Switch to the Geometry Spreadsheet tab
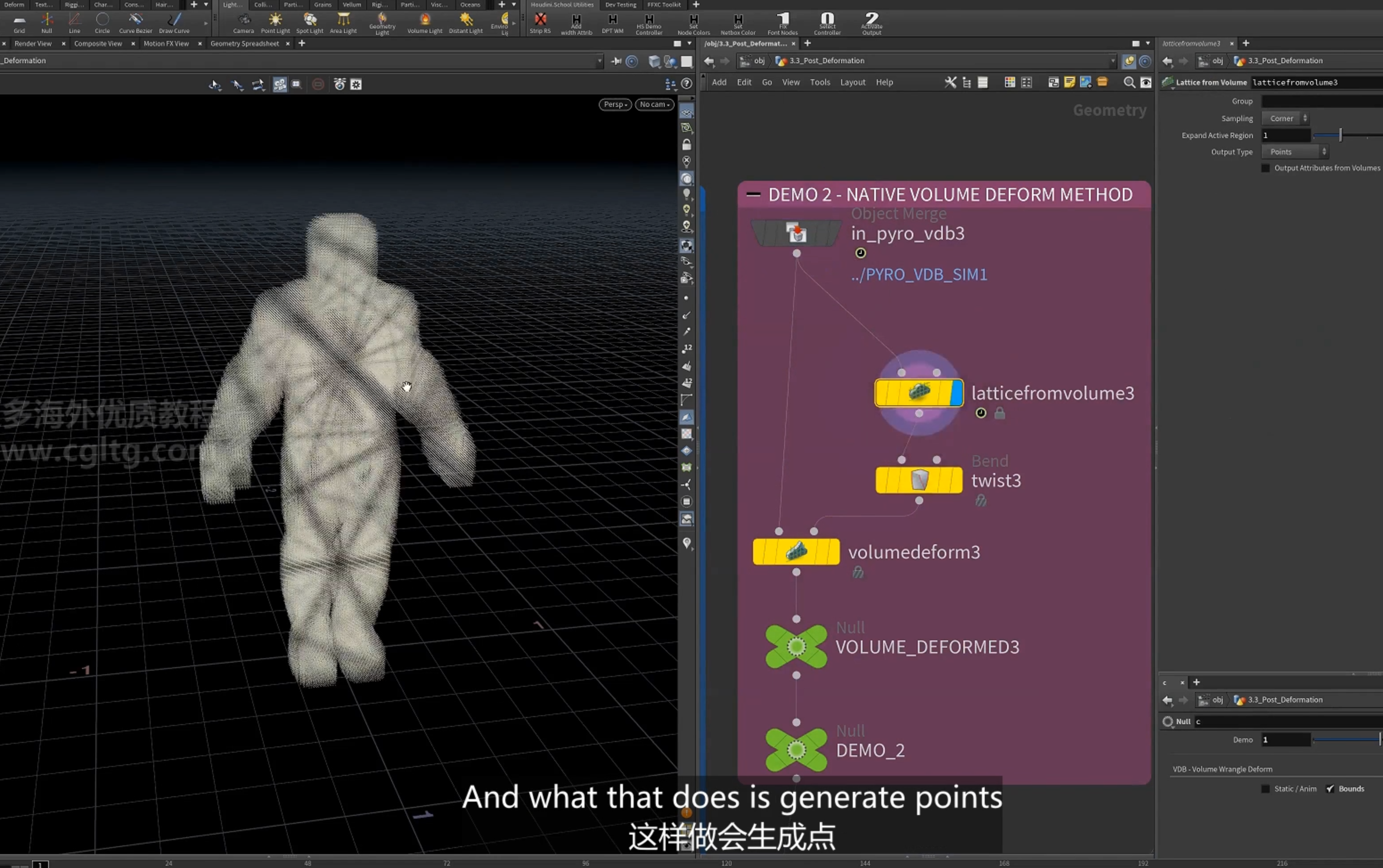This screenshot has width=1383, height=868. [x=244, y=44]
